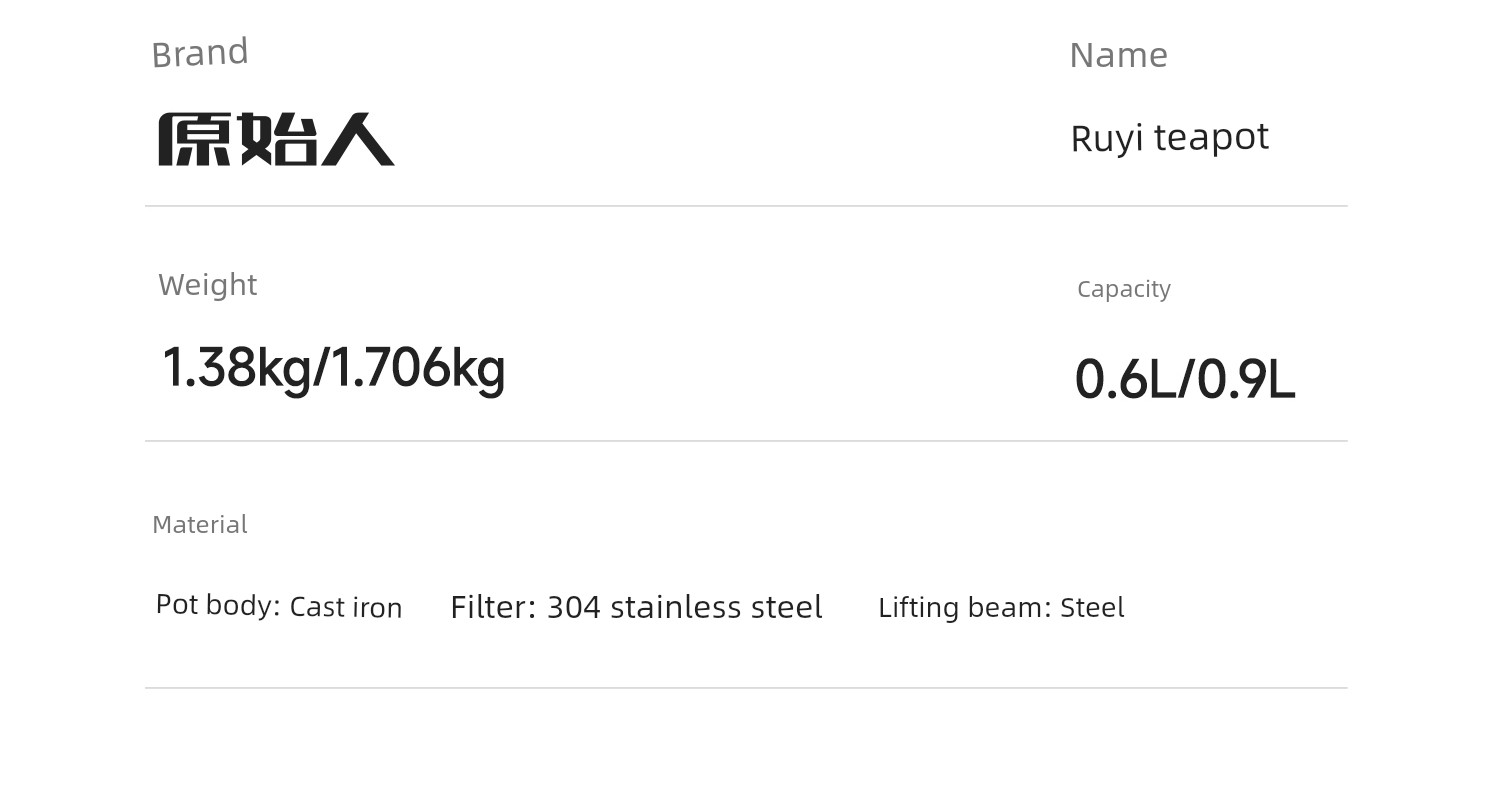Click the Filter: label
The width and height of the screenshot is (1500, 792).
(x=494, y=607)
